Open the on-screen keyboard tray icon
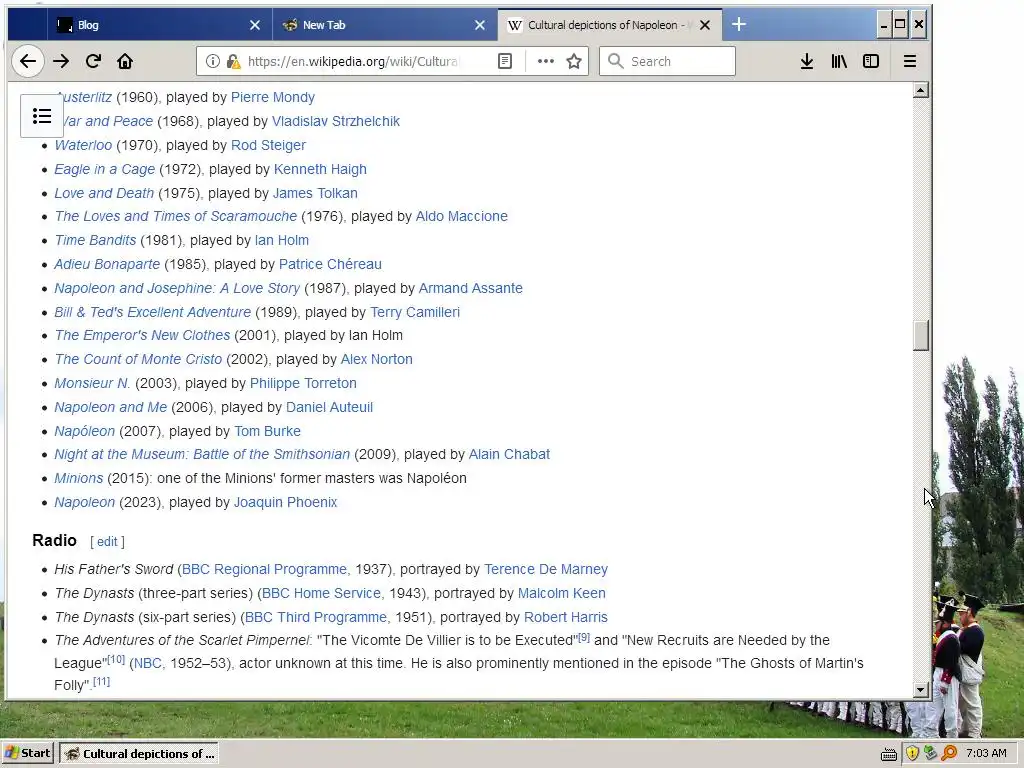This screenshot has width=1024, height=768. (889, 754)
